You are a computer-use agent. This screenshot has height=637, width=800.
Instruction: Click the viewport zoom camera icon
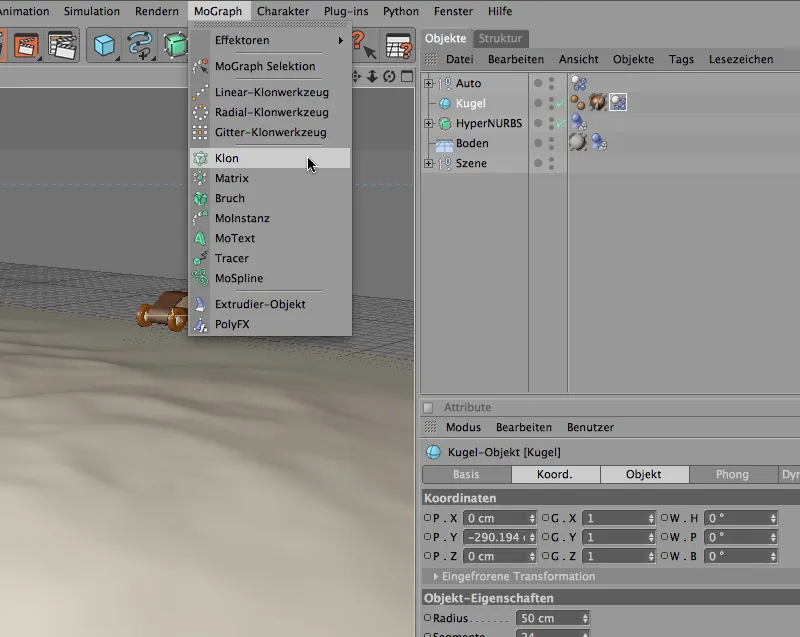point(372,77)
